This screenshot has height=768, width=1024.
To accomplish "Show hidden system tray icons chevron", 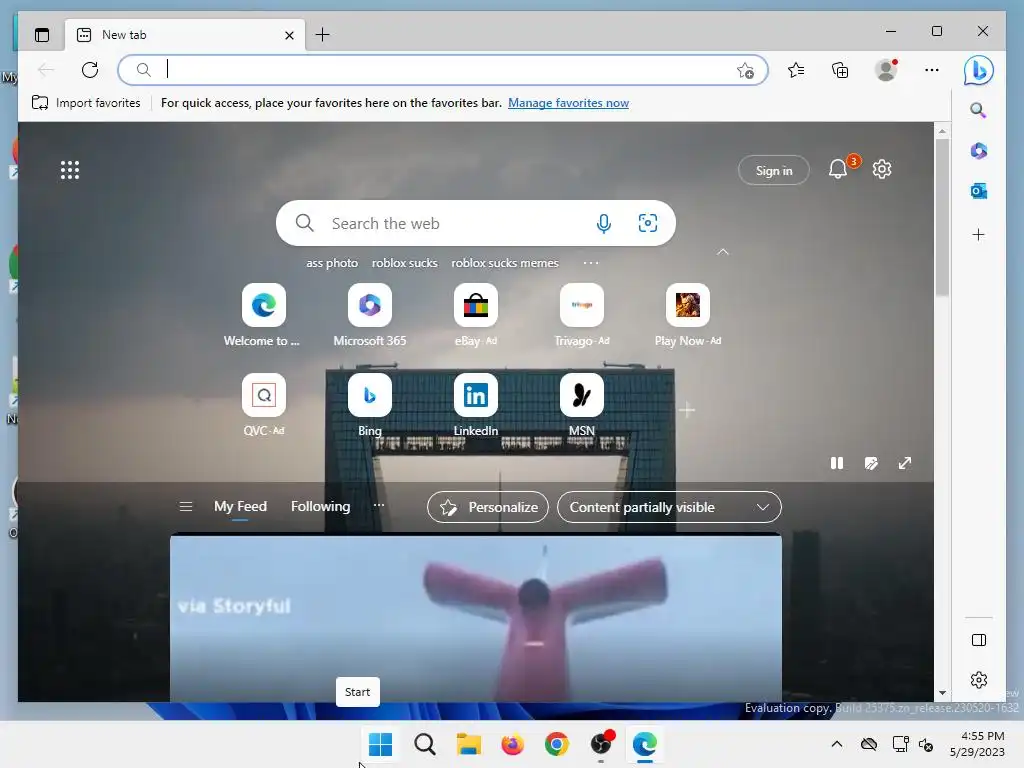I will coord(837,744).
